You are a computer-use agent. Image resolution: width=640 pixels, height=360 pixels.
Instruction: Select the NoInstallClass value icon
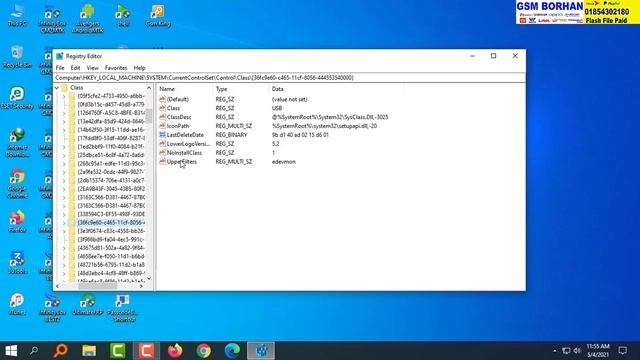click(162, 153)
